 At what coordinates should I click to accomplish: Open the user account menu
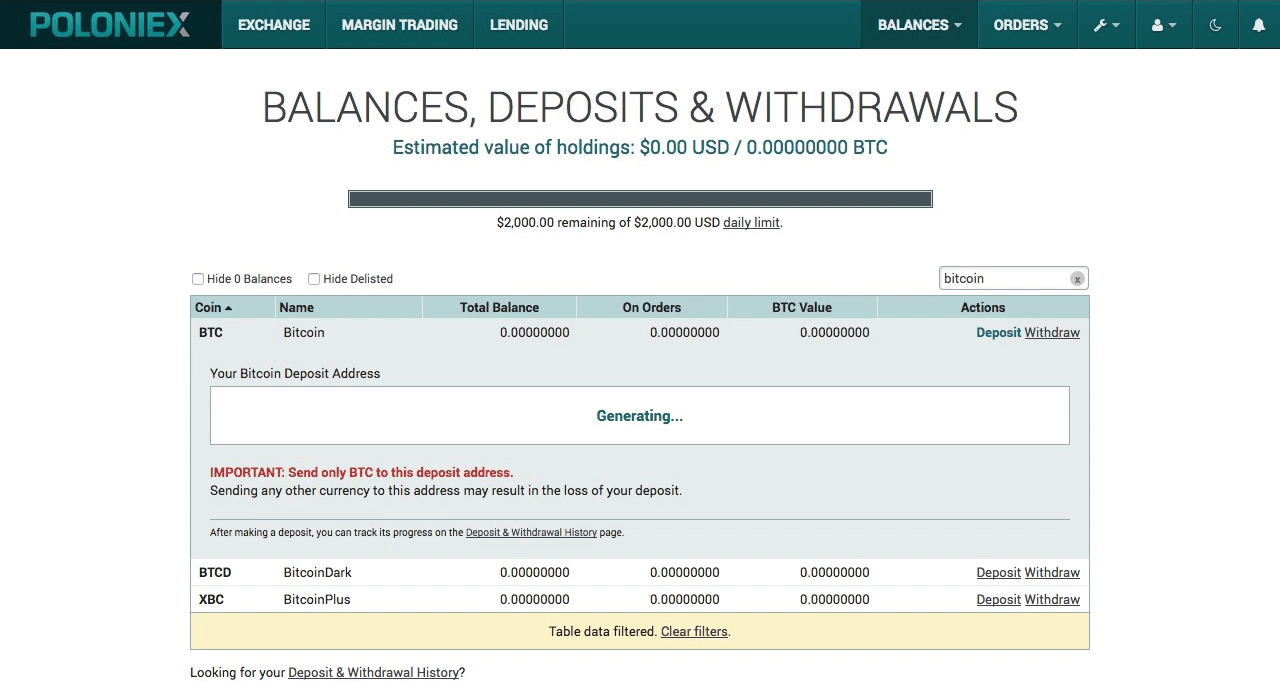click(1163, 25)
